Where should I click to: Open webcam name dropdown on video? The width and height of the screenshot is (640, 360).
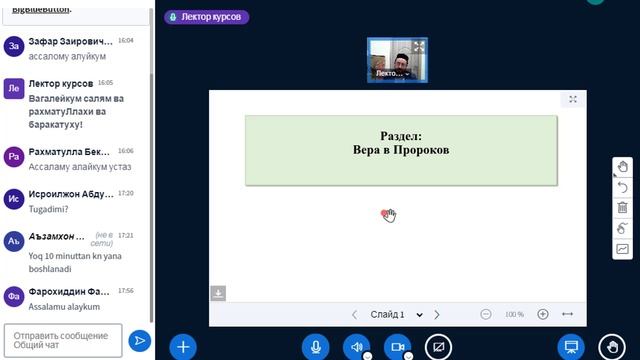pos(393,73)
